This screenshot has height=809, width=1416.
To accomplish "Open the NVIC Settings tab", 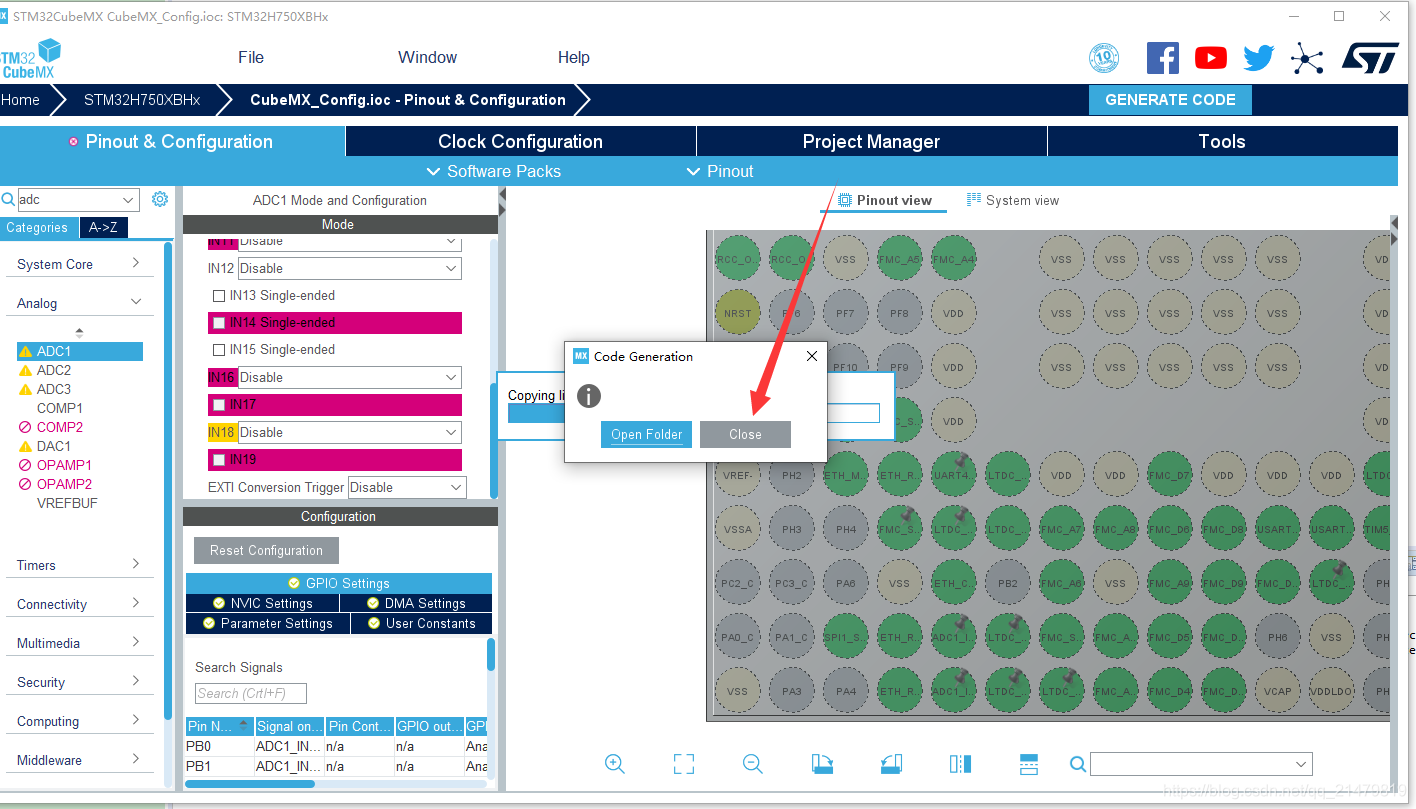I will [262, 603].
